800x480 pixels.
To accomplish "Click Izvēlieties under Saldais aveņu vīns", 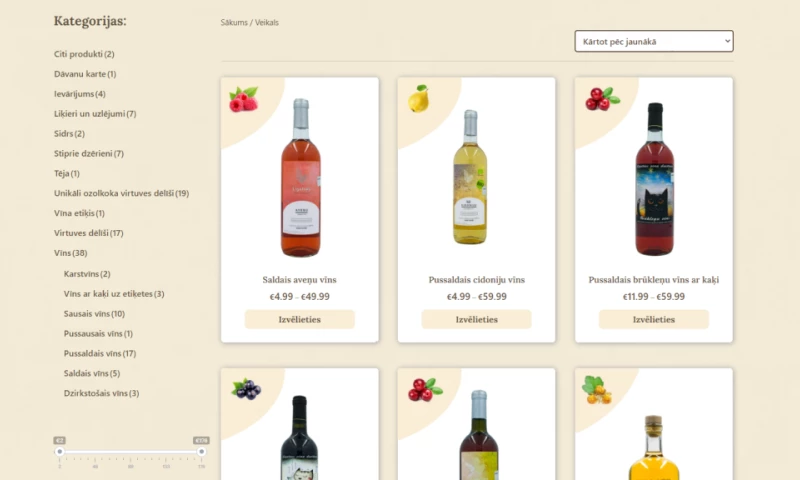I will 299,319.
